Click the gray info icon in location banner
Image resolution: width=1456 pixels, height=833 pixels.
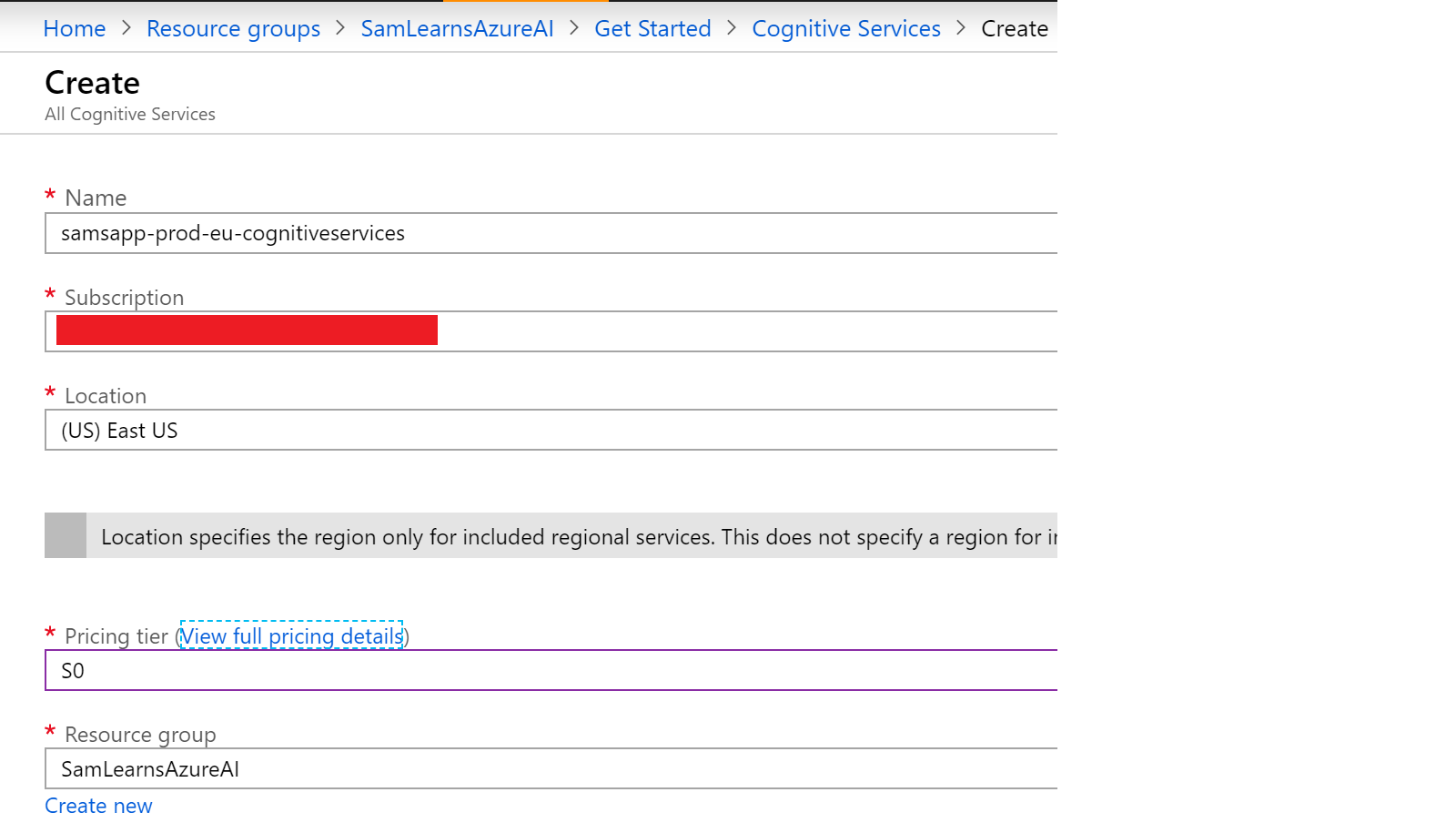(x=66, y=535)
